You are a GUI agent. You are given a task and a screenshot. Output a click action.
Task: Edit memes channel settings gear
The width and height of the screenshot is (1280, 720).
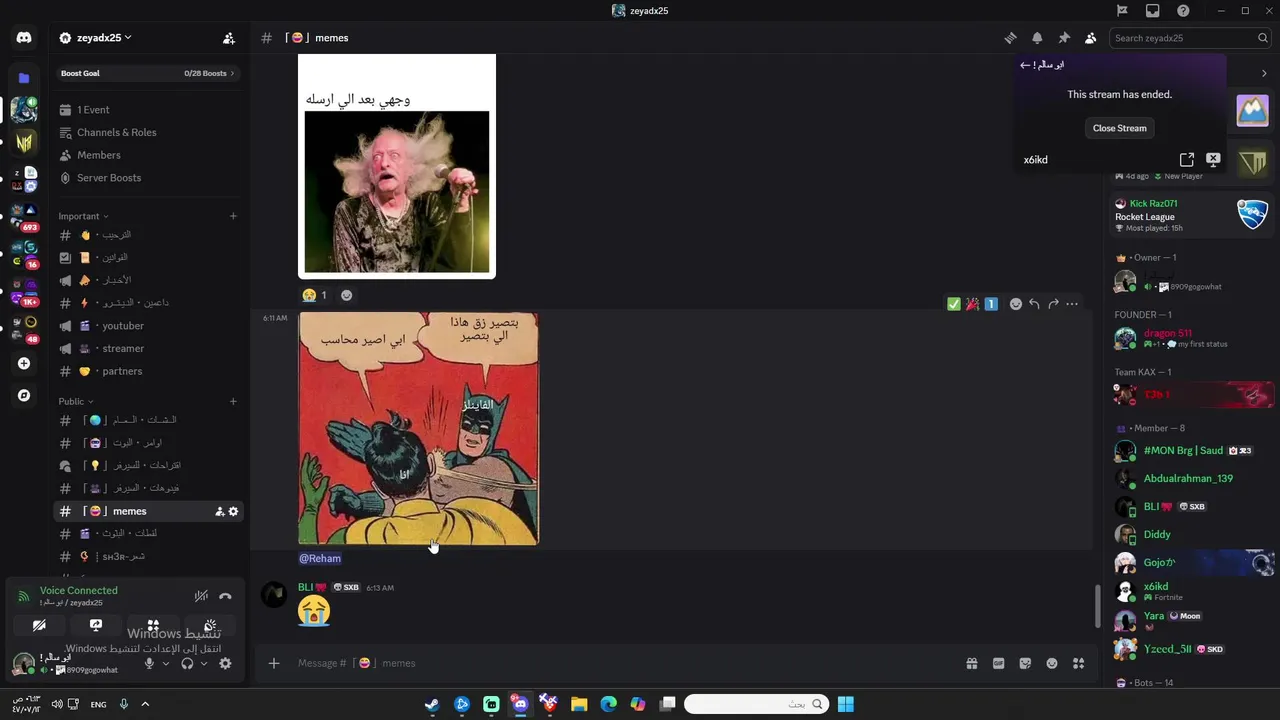pyautogui.click(x=234, y=511)
